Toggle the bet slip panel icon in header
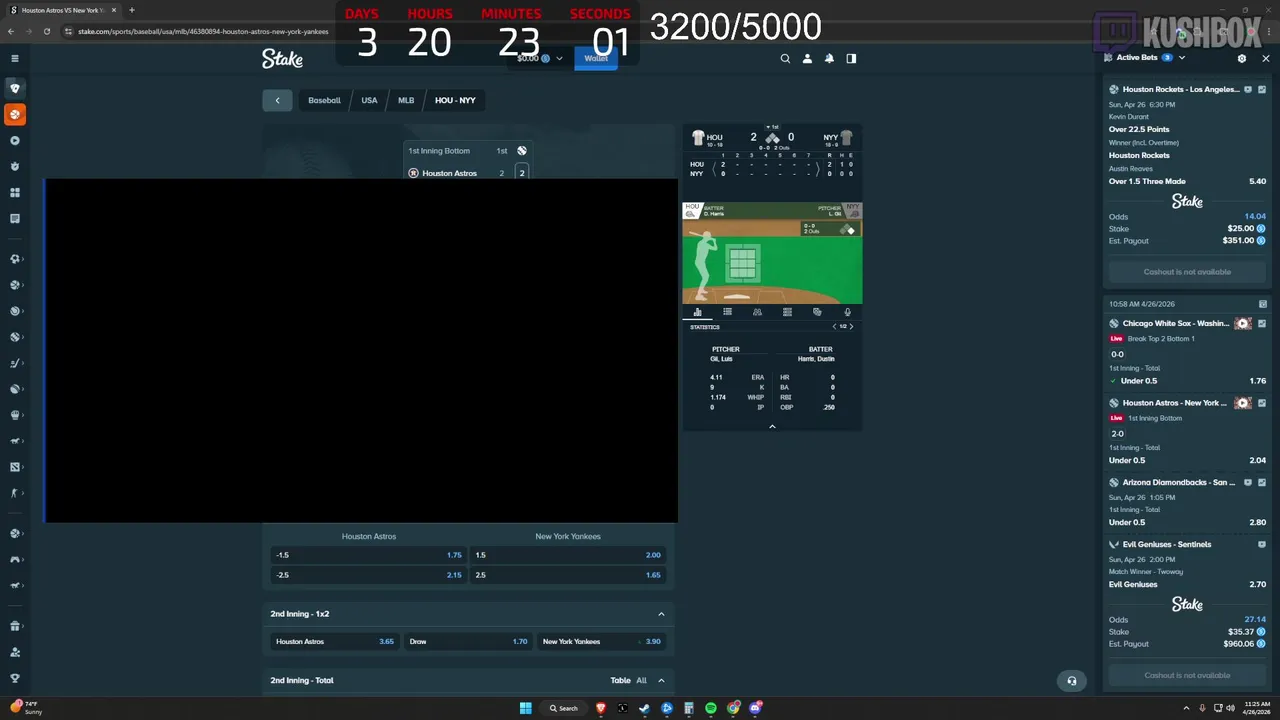The image size is (1280, 720). coord(851,58)
